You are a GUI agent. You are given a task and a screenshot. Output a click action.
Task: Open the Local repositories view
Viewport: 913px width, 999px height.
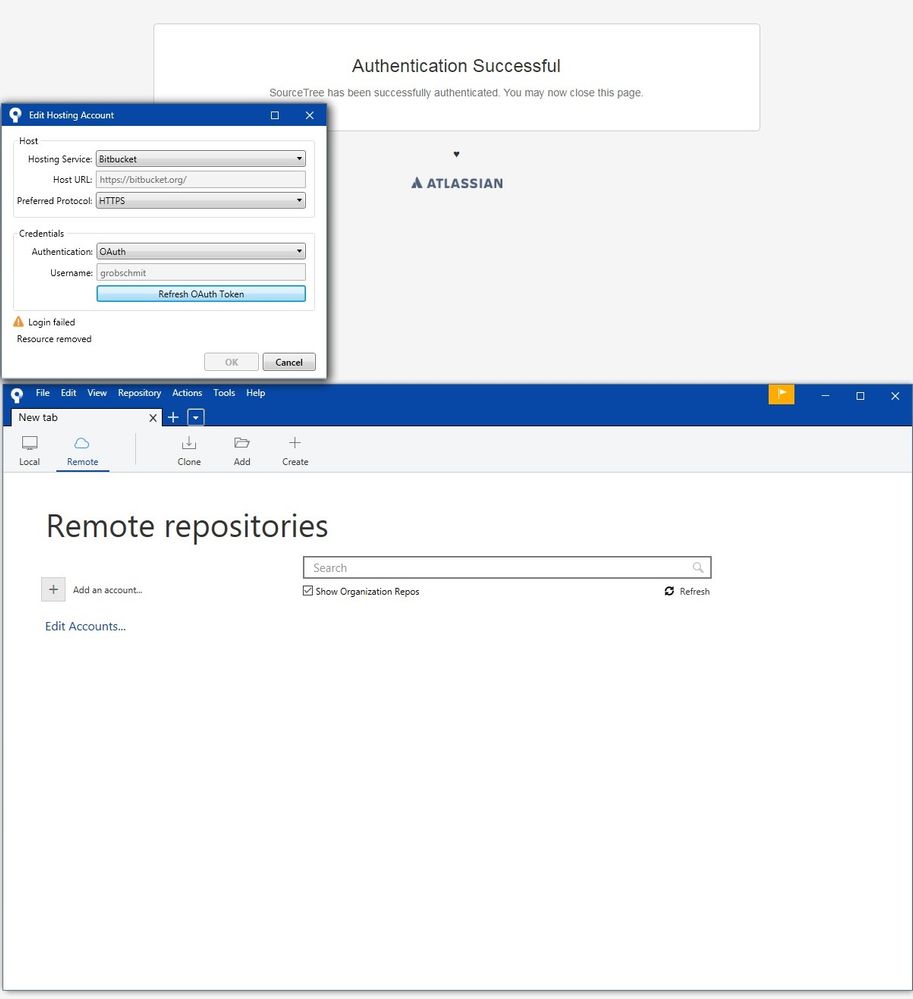[29, 451]
